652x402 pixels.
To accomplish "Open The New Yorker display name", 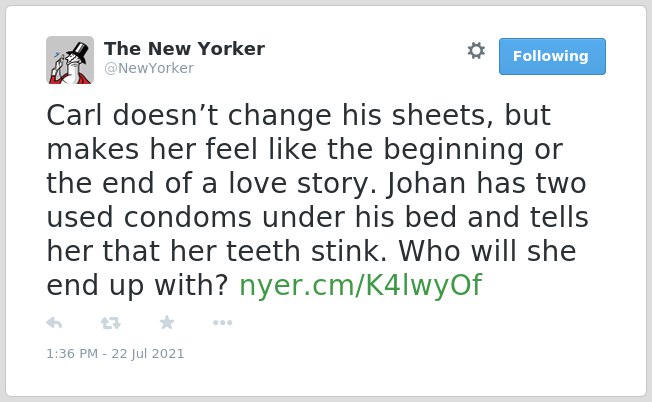I will [x=184, y=49].
